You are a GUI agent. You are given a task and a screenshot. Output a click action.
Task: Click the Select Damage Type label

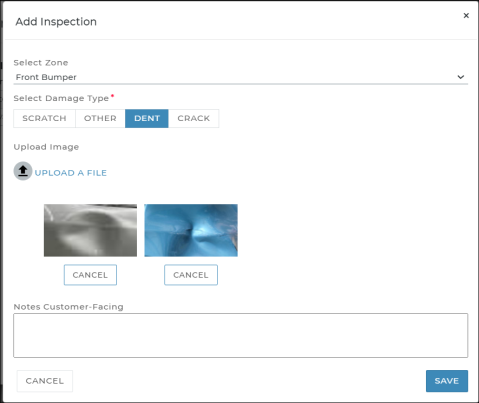pyautogui.click(x=61, y=98)
